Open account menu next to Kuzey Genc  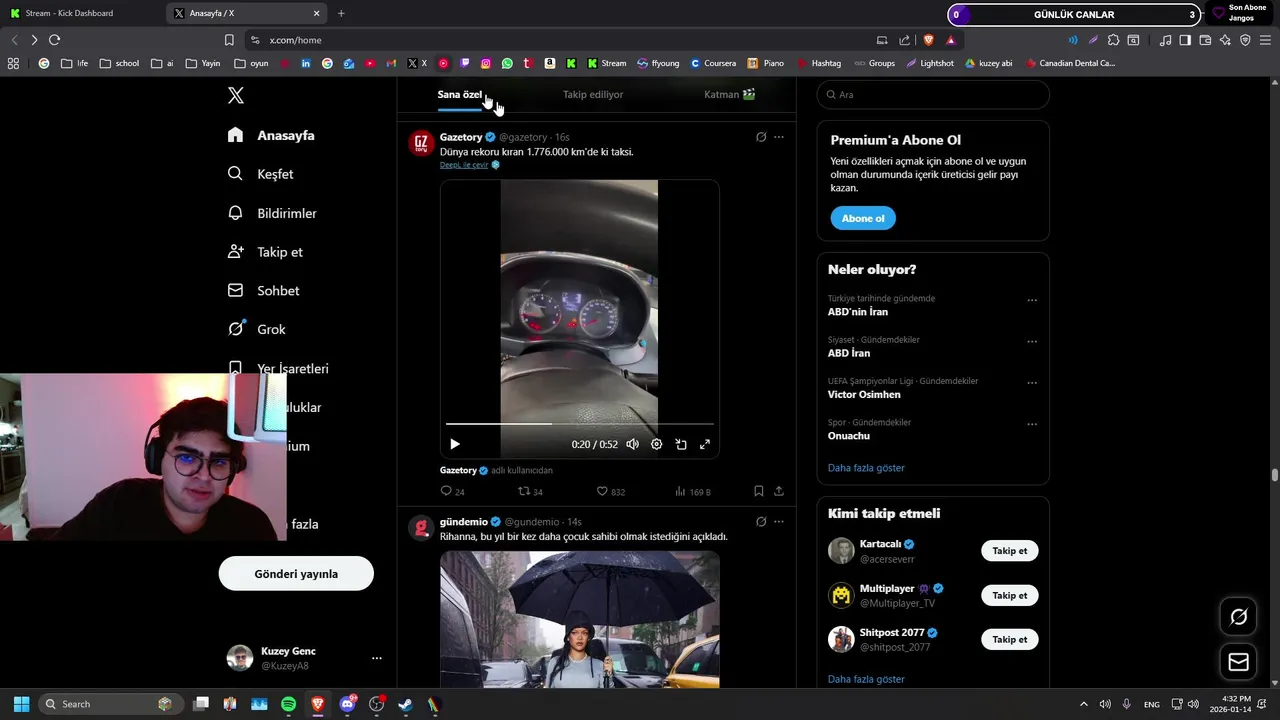(377, 658)
